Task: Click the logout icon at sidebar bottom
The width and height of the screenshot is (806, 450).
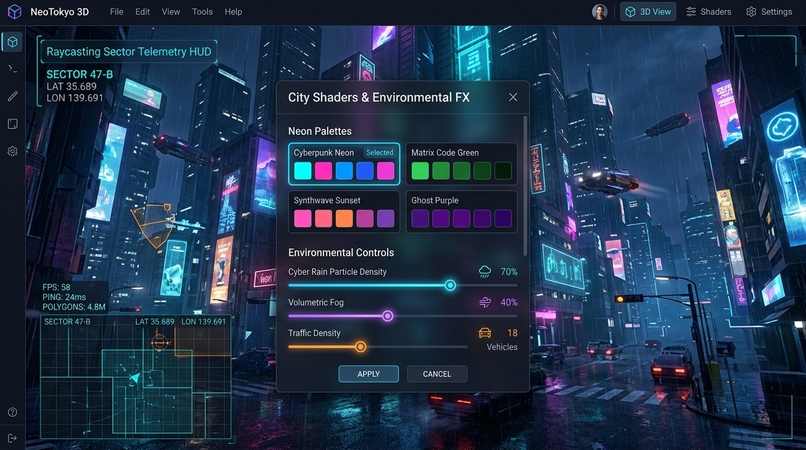Action: pos(12,438)
